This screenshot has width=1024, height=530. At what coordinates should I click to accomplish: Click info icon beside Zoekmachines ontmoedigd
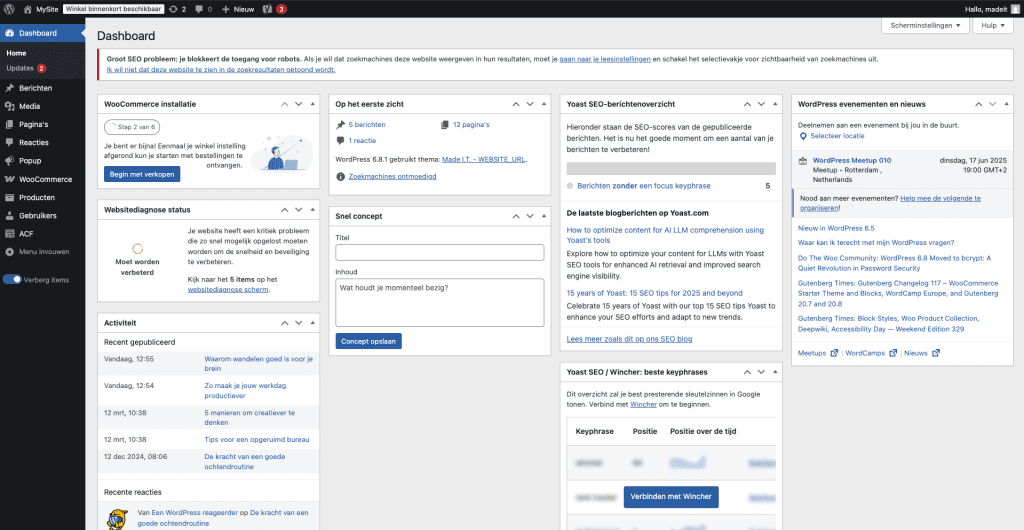[x=340, y=176]
